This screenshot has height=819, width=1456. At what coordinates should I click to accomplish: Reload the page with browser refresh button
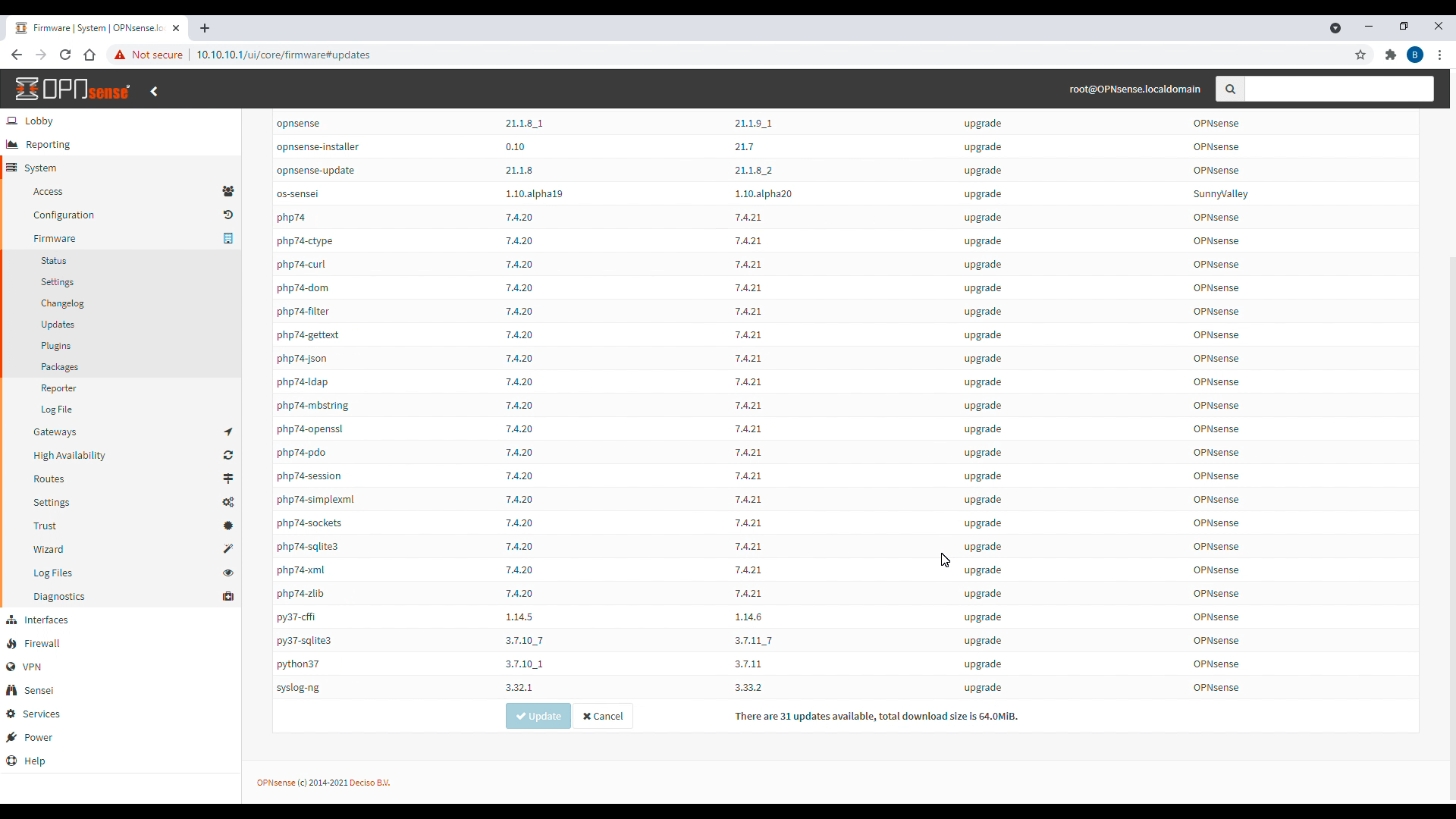point(65,55)
